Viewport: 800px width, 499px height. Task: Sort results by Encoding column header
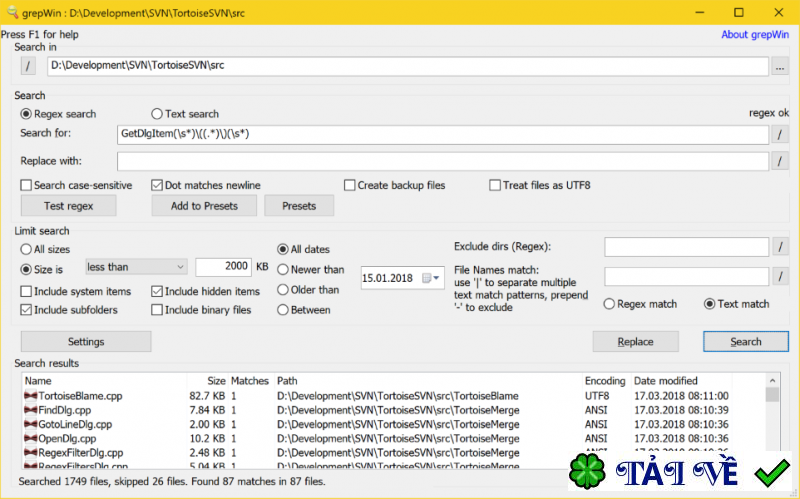click(x=605, y=381)
